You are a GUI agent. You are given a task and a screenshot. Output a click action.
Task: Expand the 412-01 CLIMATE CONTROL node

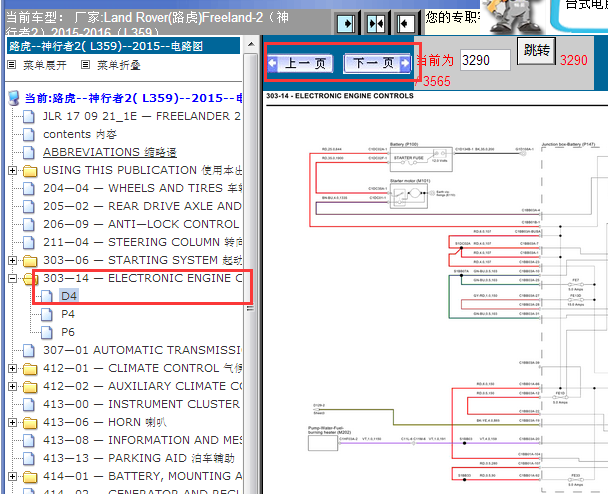(x=12, y=368)
